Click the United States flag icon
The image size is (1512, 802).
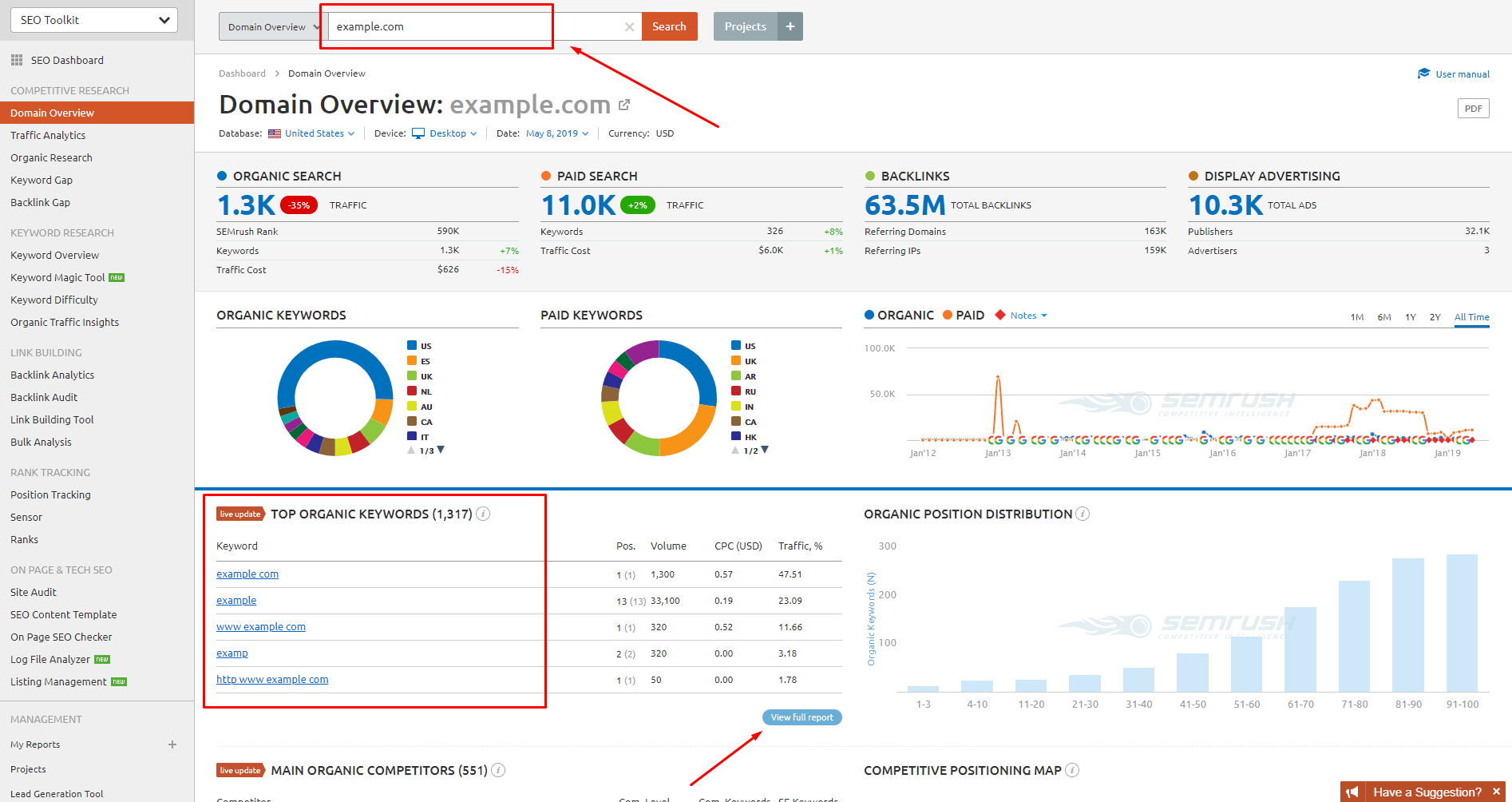[x=275, y=133]
